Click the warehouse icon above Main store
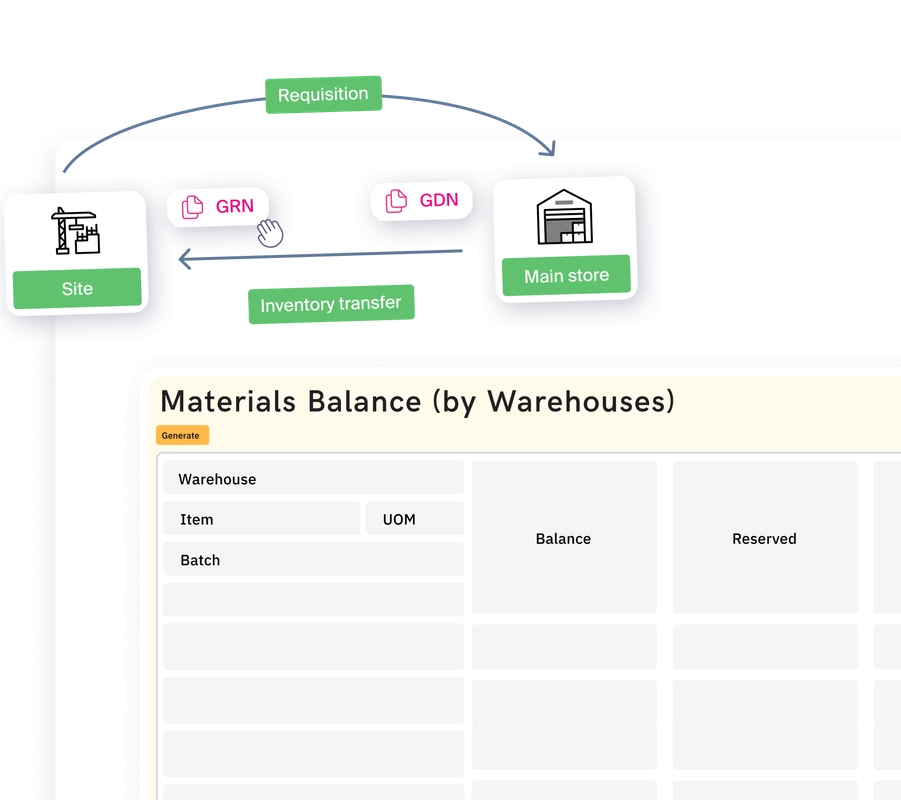The image size is (901, 800). [565, 214]
